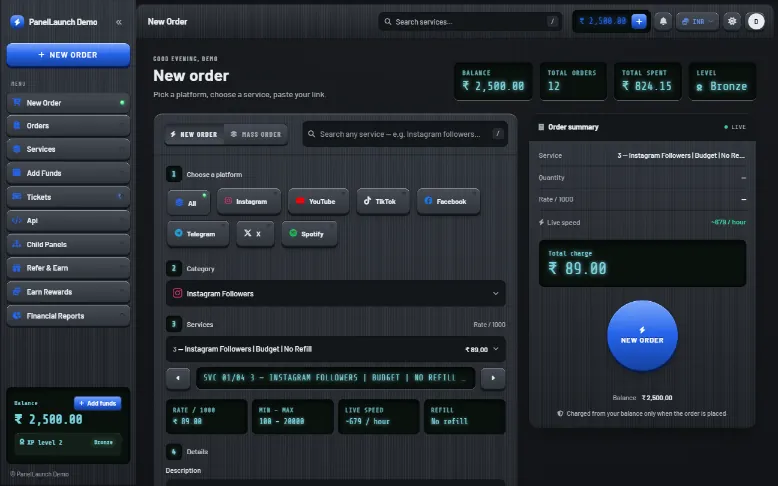
Task: Click Financial Reports icon in sidebar
Action: coord(17,315)
